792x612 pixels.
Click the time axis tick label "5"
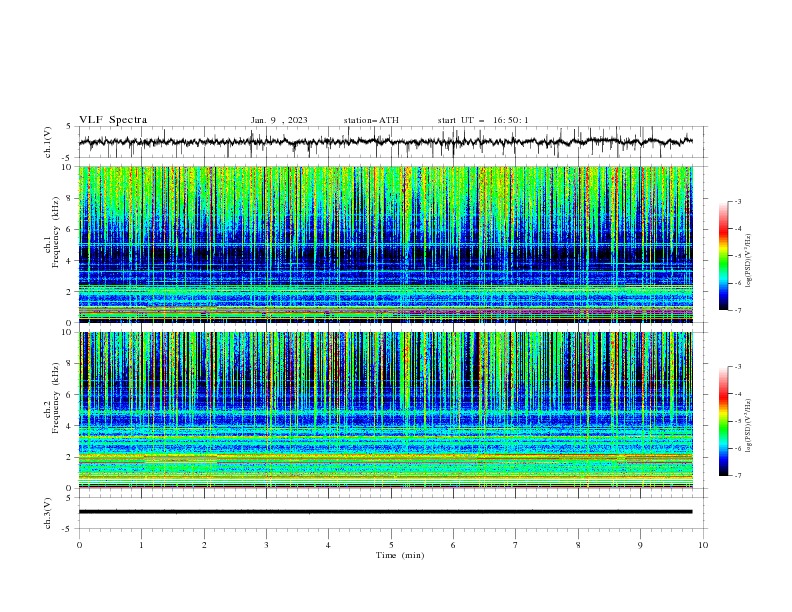point(391,545)
